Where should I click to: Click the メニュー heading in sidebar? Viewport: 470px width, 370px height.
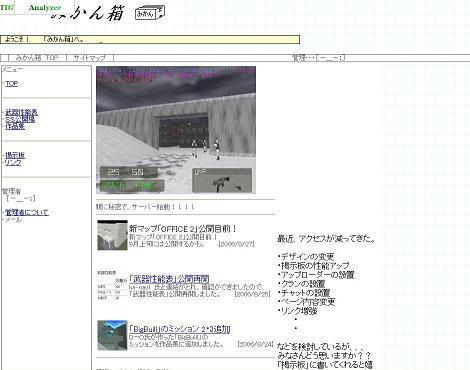(x=13, y=69)
